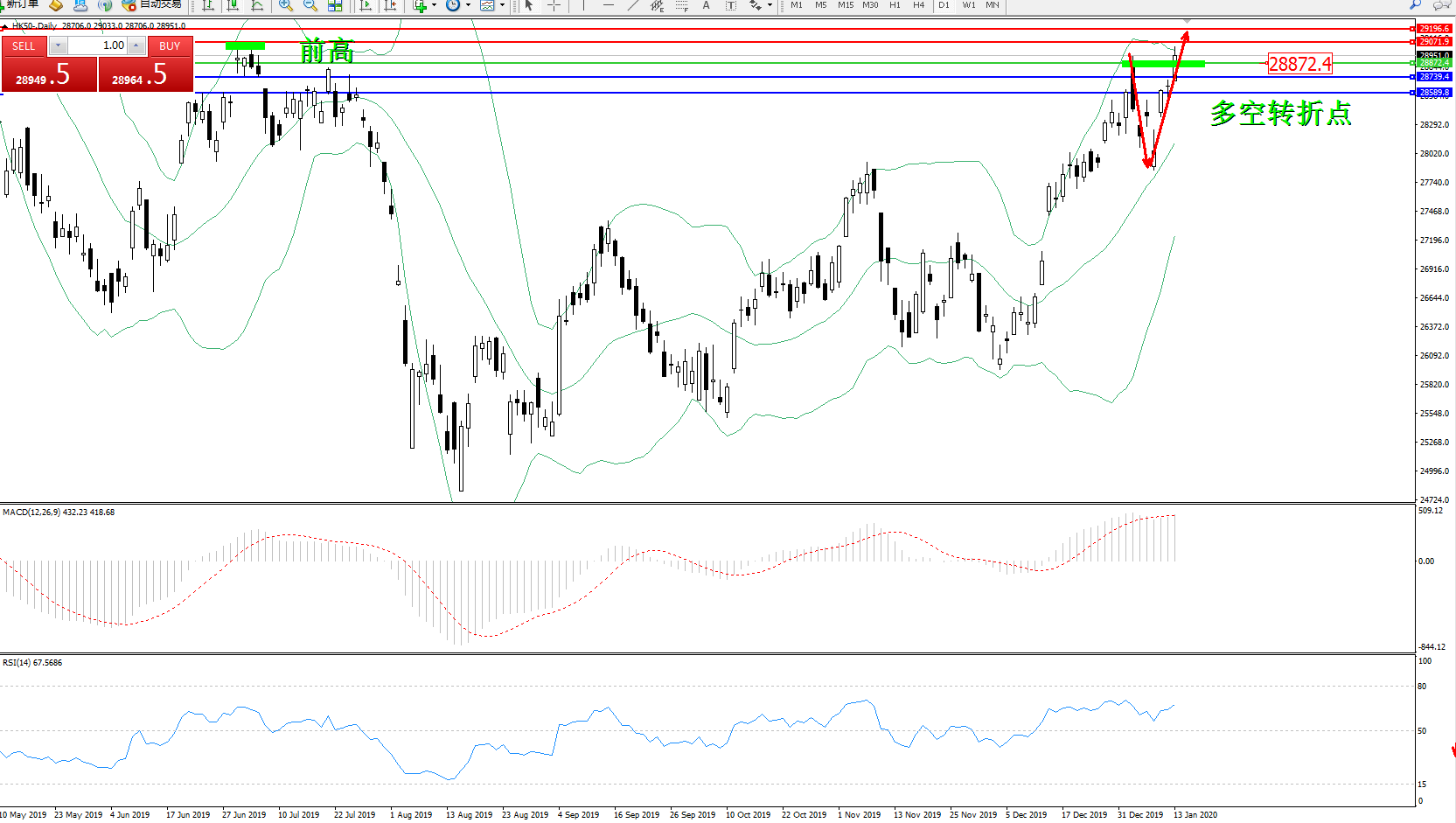This screenshot has width=1456, height=823.
Task: Increase lot volume with up arrow
Action: click(x=136, y=45)
